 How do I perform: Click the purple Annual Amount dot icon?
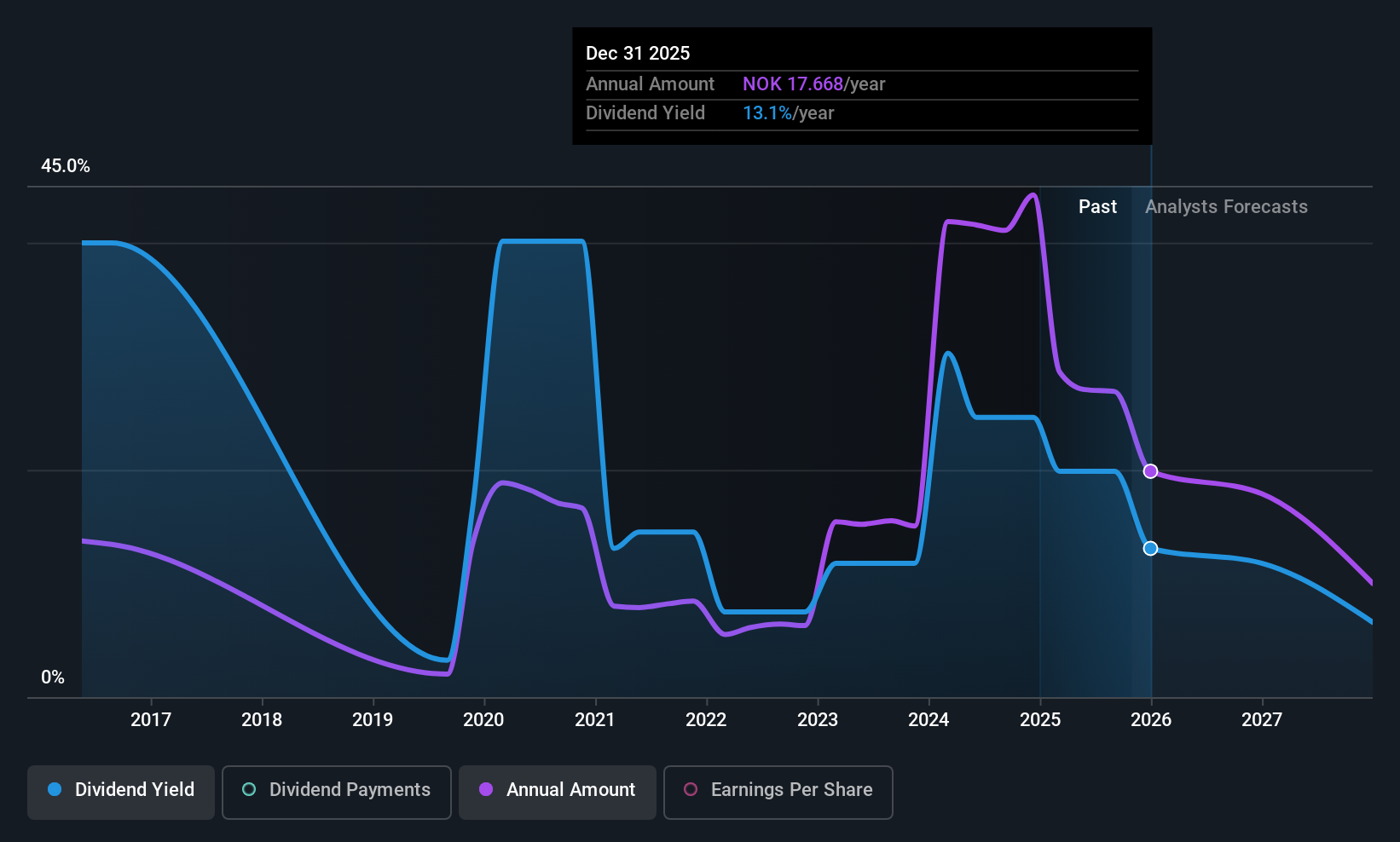[x=485, y=791]
